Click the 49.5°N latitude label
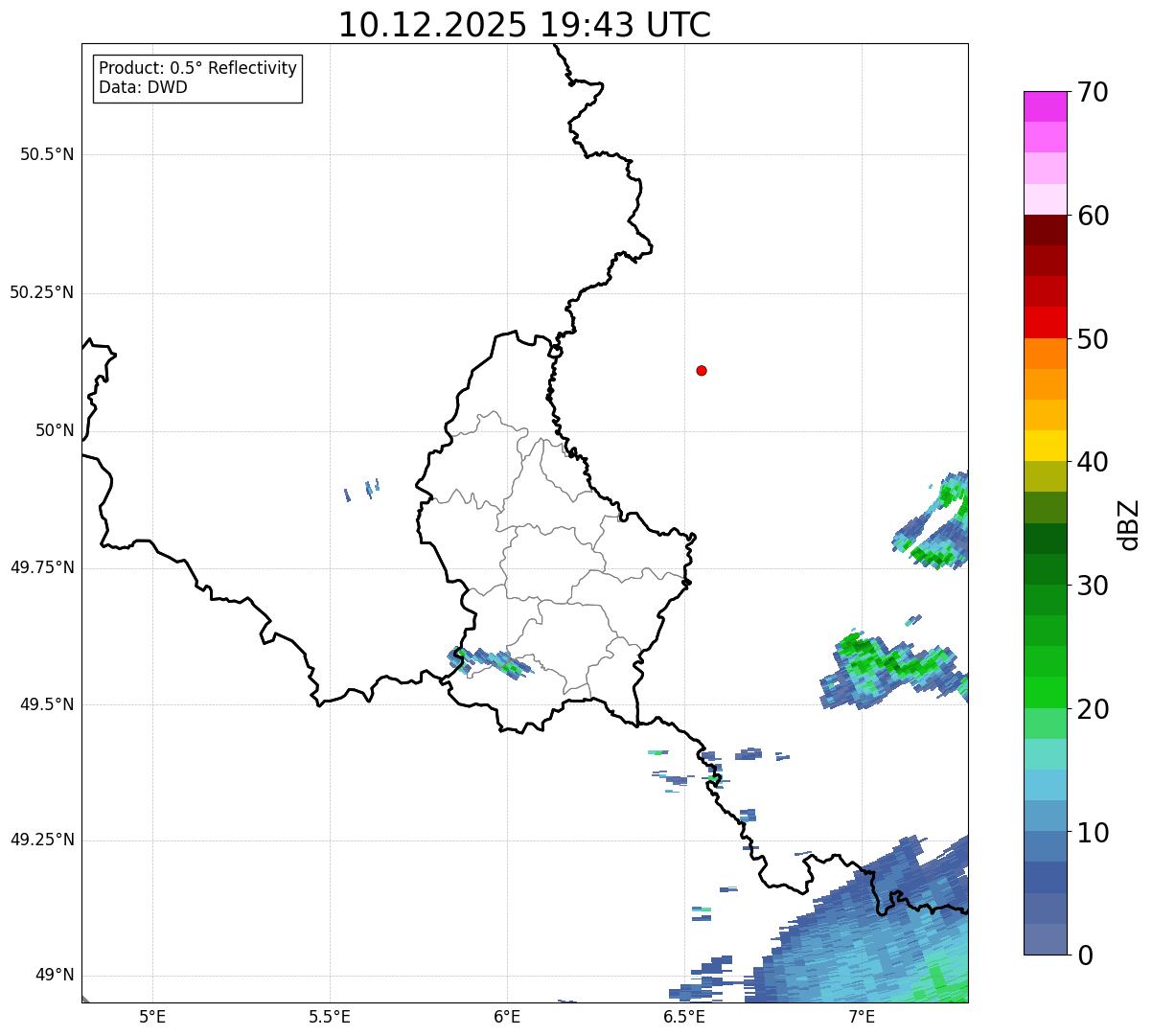The height and width of the screenshot is (1036, 1152). point(47,704)
